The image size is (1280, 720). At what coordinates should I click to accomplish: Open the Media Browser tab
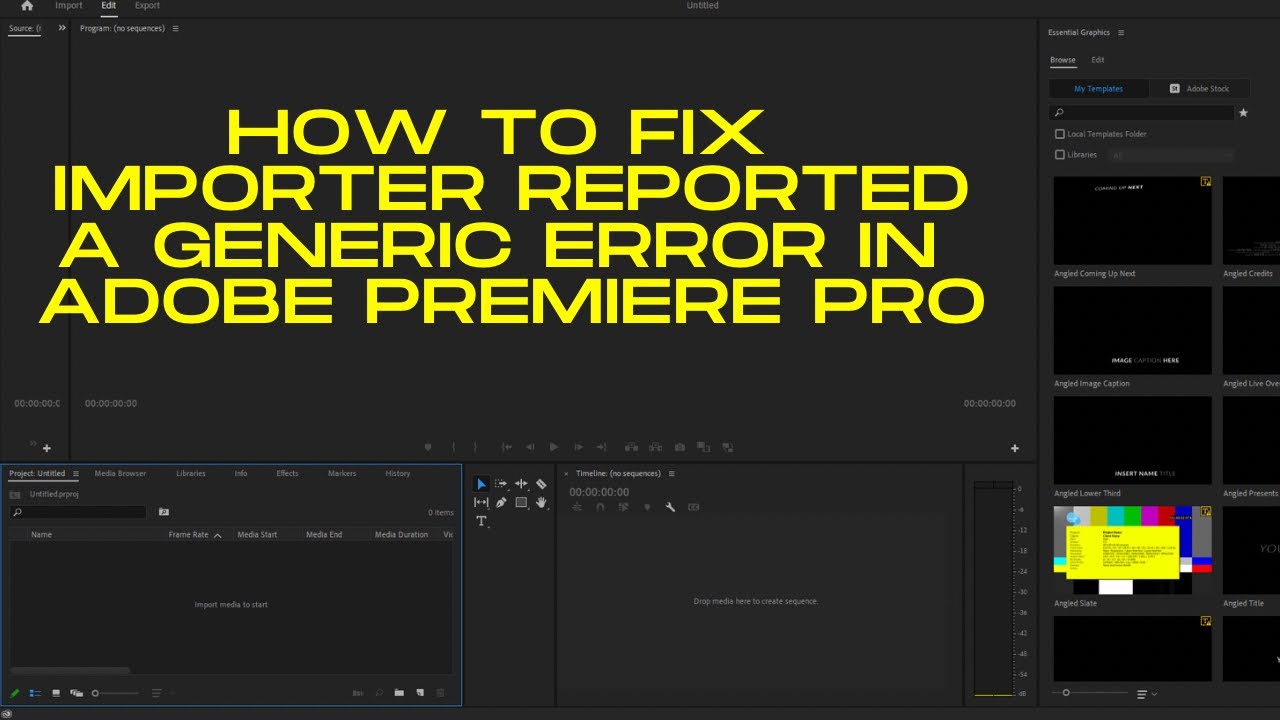[x=120, y=473]
